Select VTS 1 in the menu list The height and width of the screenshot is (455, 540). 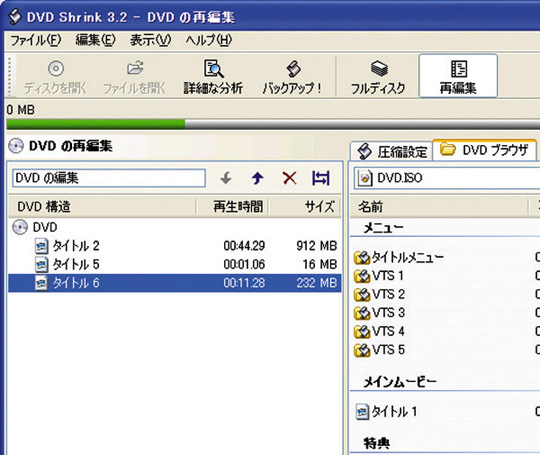(388, 276)
